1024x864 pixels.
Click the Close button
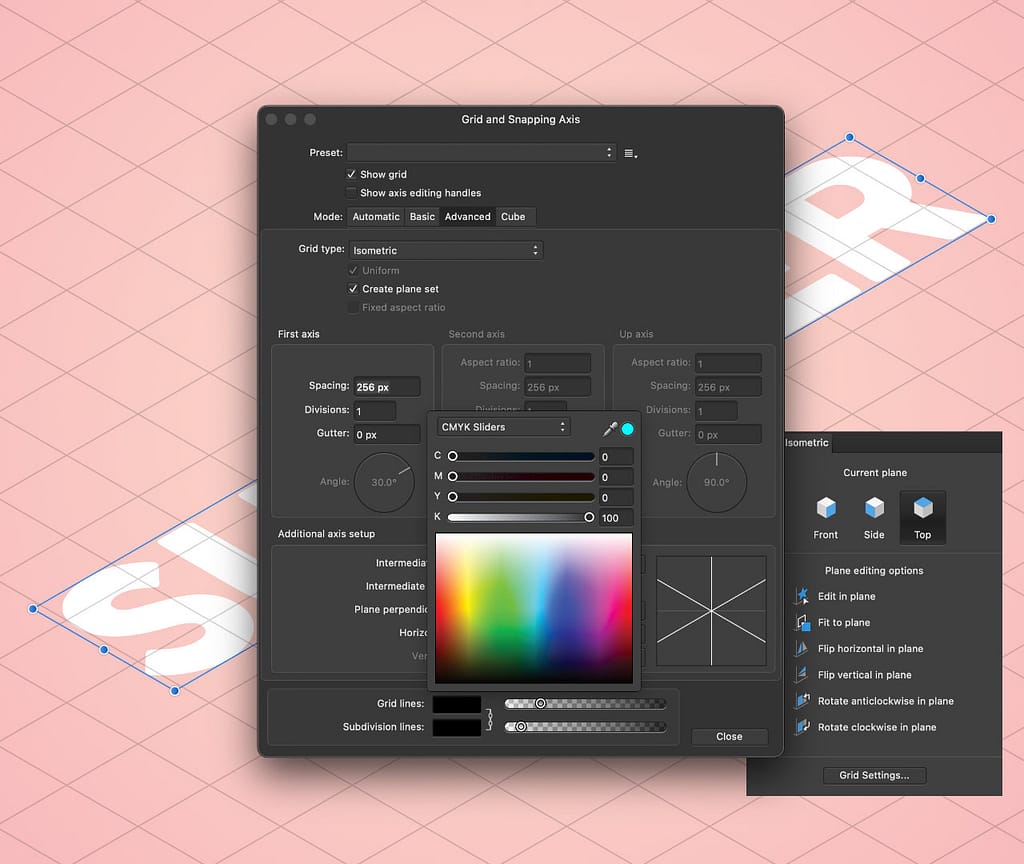point(729,737)
